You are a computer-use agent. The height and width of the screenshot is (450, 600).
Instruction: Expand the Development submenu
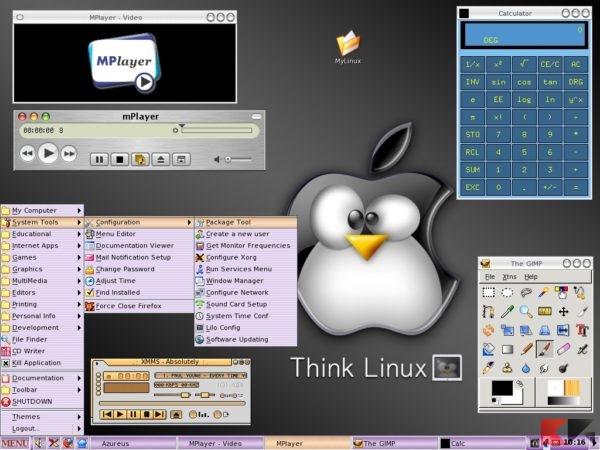click(42, 328)
